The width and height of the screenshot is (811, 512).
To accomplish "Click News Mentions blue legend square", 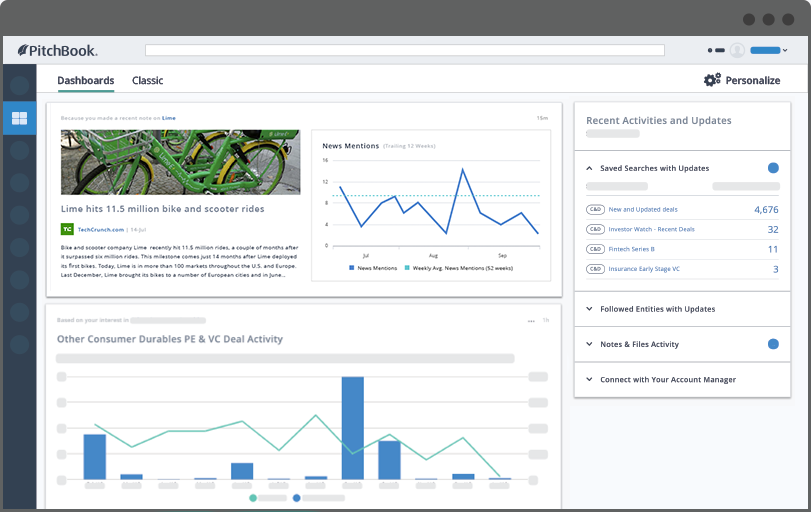I will [352, 268].
